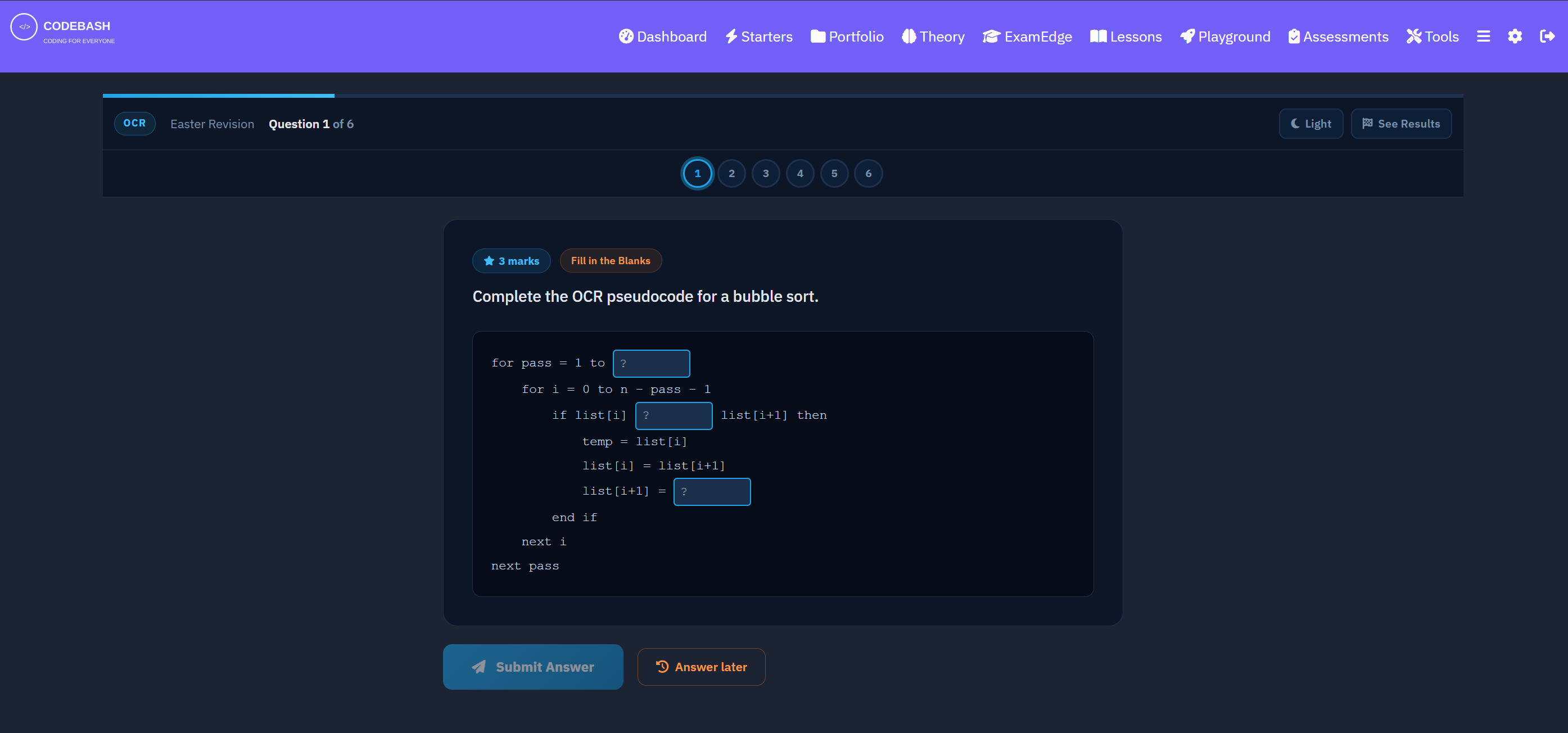Open Lessons from the top navigation
The width and height of the screenshot is (1568, 733).
tap(1126, 37)
